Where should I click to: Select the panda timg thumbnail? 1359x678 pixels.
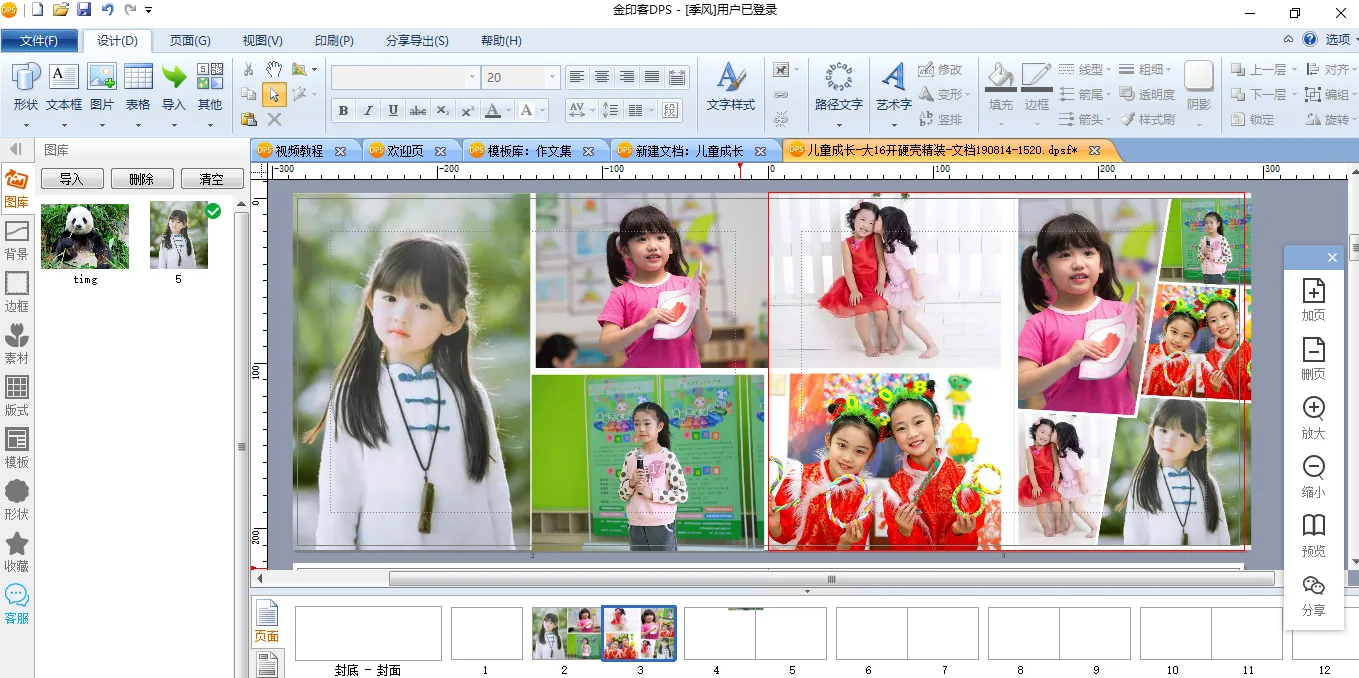click(x=85, y=236)
